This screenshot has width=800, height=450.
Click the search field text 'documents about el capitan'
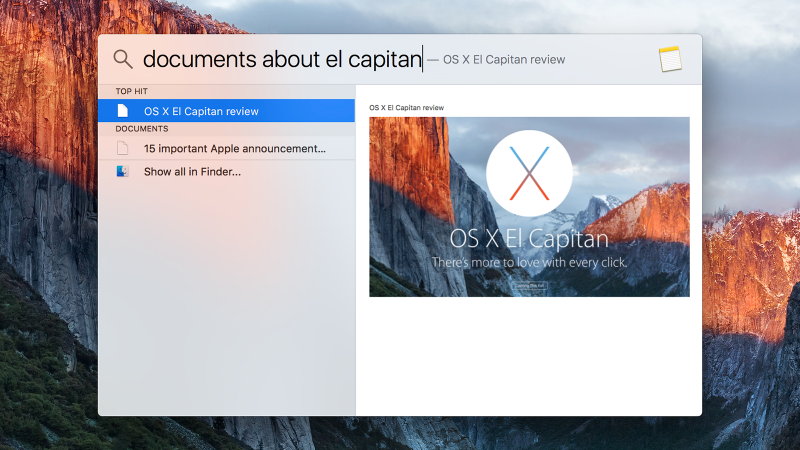click(x=282, y=59)
